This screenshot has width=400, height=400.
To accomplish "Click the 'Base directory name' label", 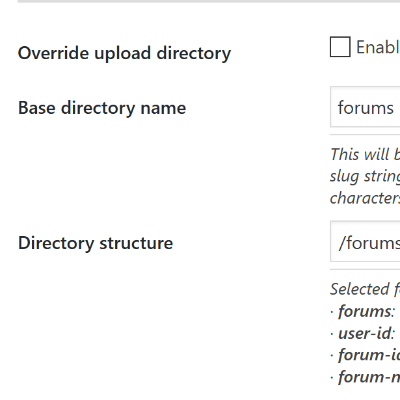I will [x=102, y=108].
